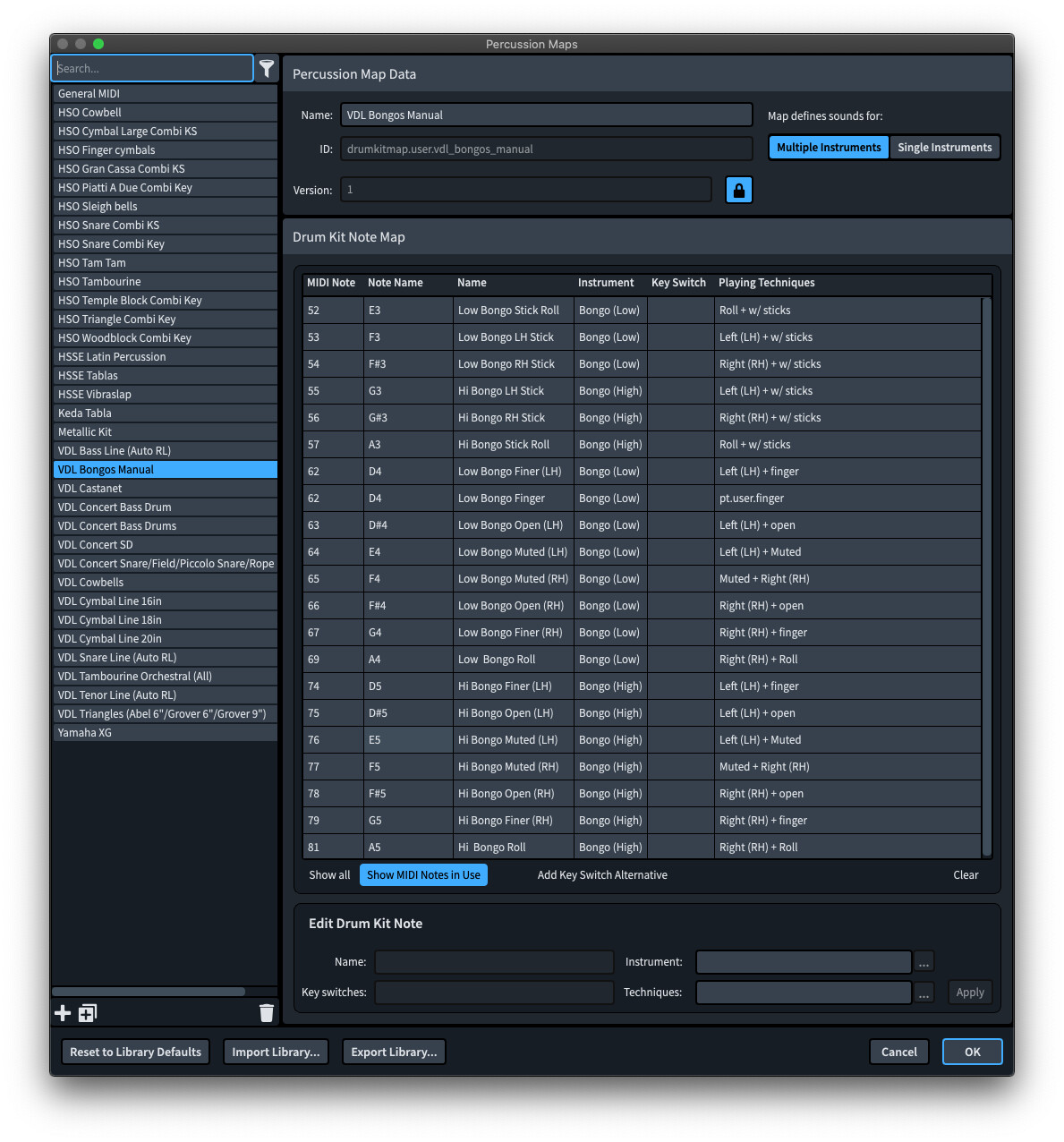Click the ID field drumkitmap.user.vdl_bongos_manual
This screenshot has width=1064, height=1142.
pyautogui.click(x=546, y=149)
